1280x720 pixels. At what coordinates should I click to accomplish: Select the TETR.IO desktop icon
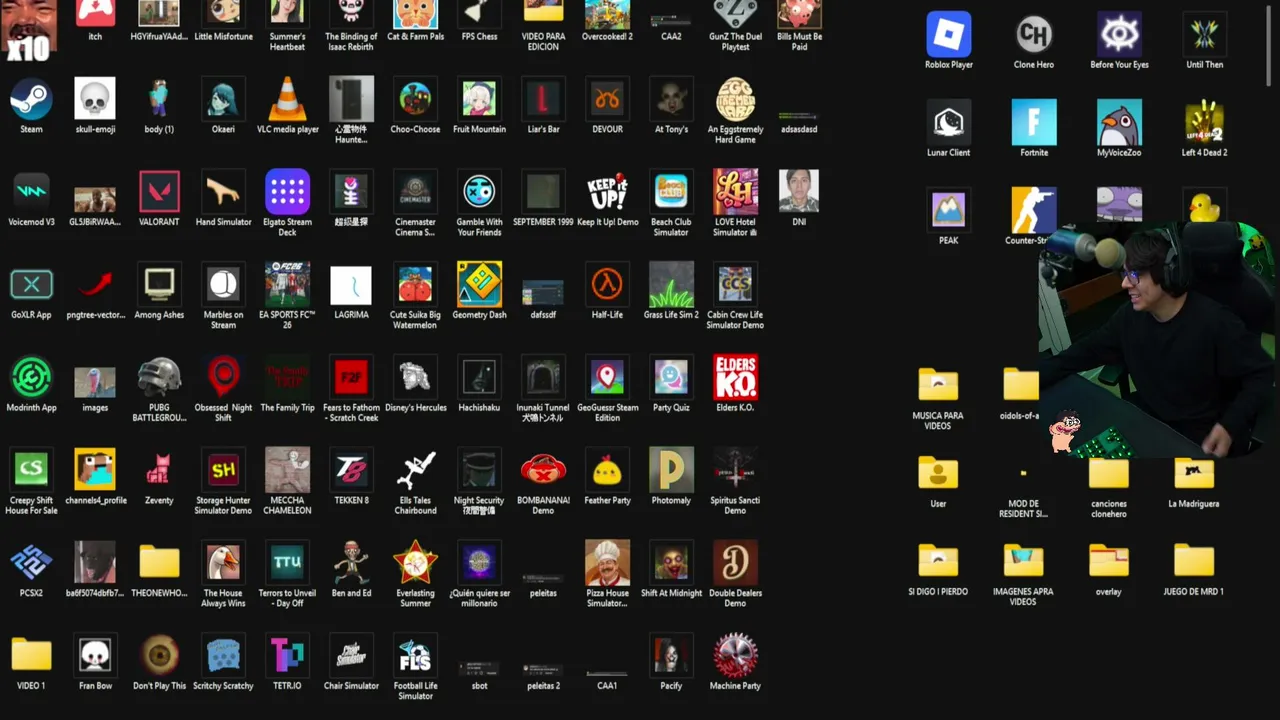pyautogui.click(x=287, y=656)
